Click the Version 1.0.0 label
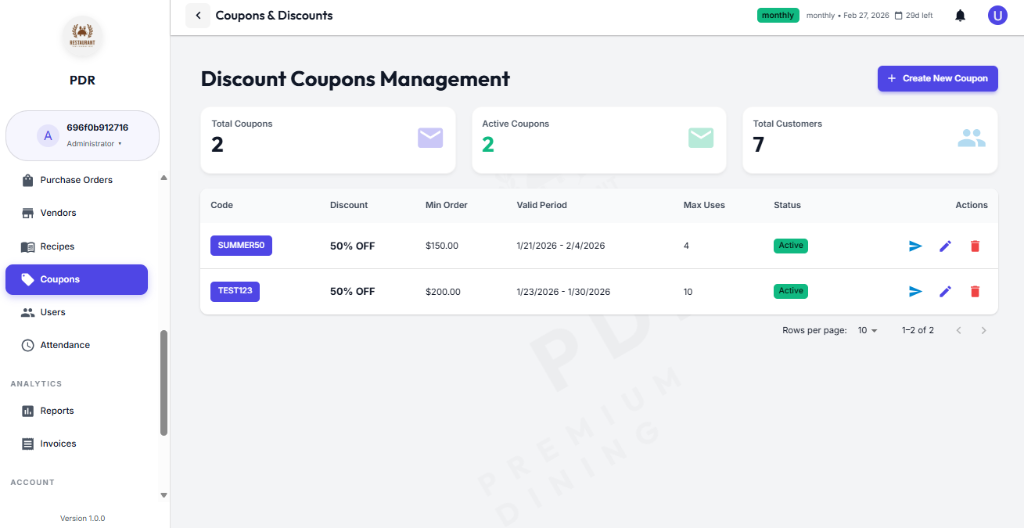1024x528 pixels. pos(82,518)
